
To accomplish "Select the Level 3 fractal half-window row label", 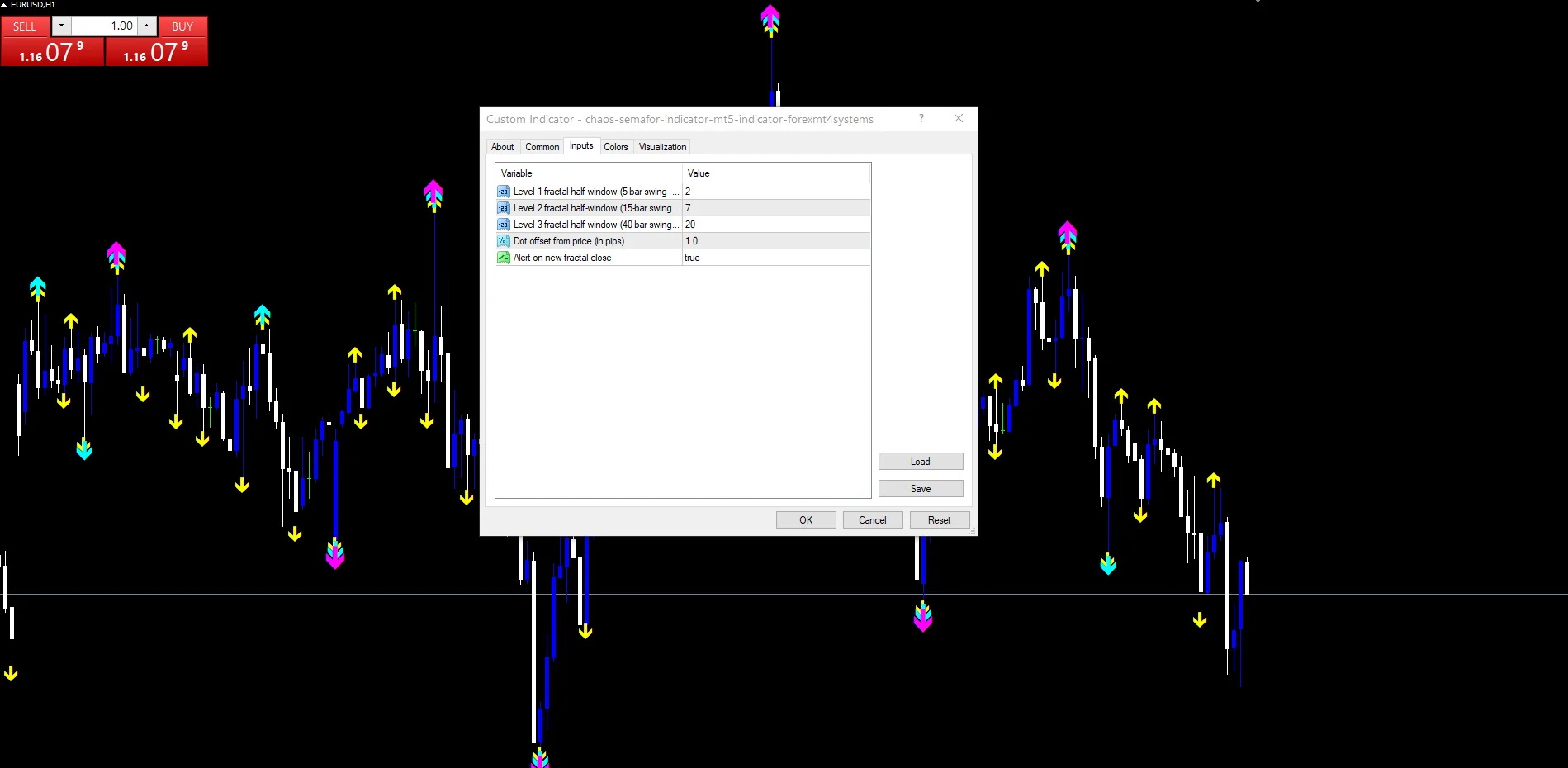I will [x=595, y=225].
